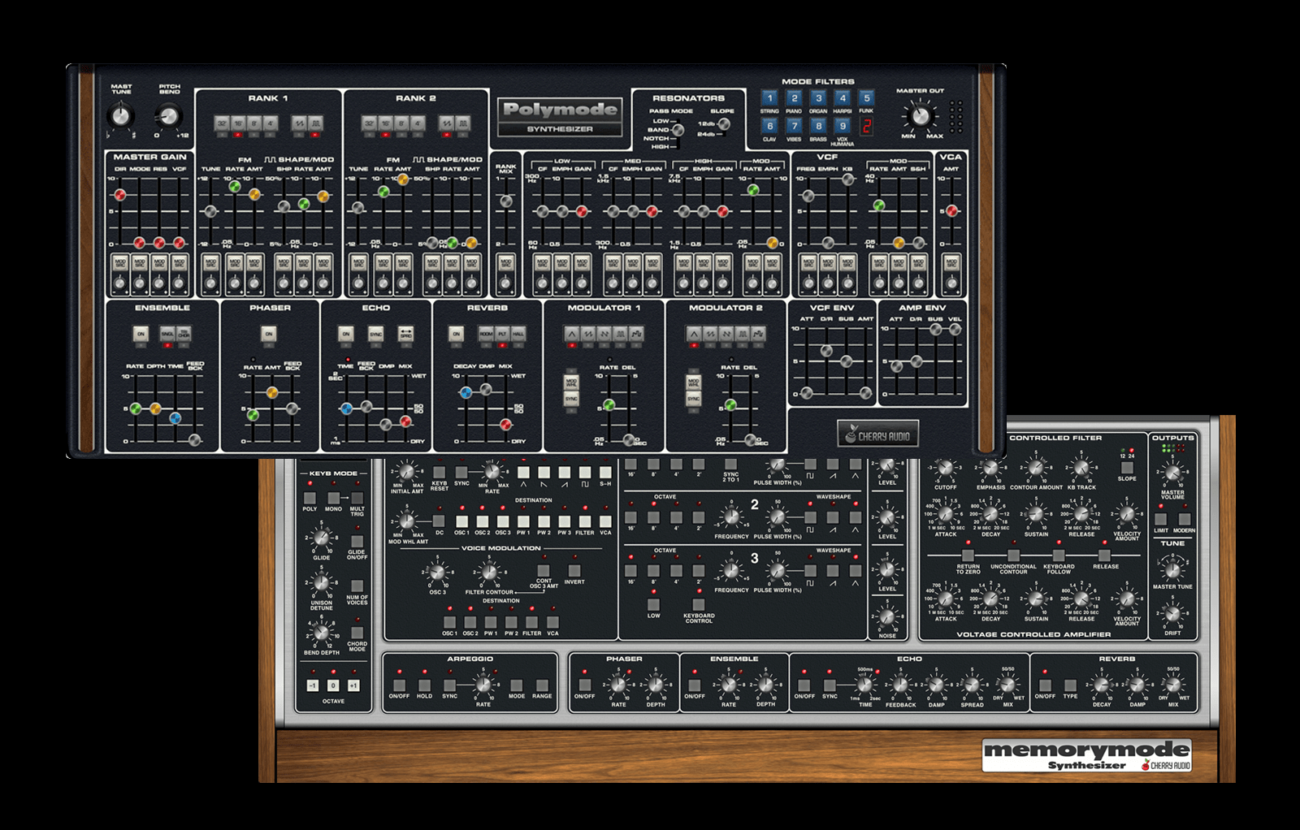Select mode filter 2 Piano
The width and height of the screenshot is (1300, 830).
click(794, 98)
